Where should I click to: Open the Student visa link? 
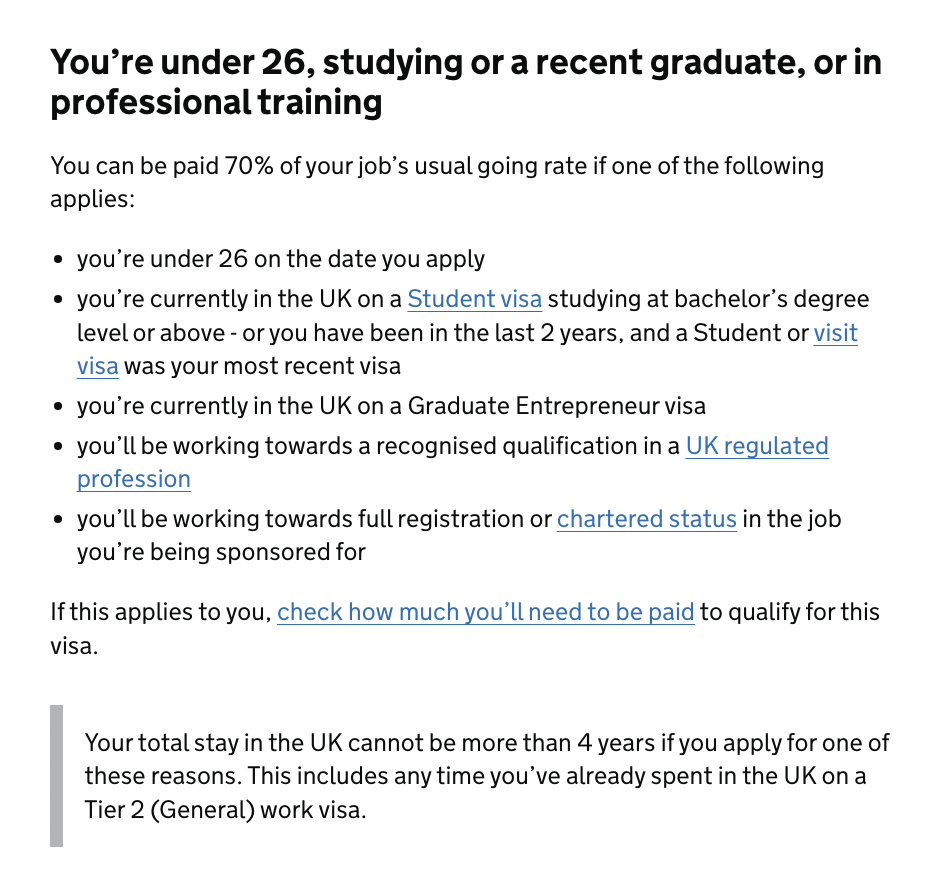[474, 299]
